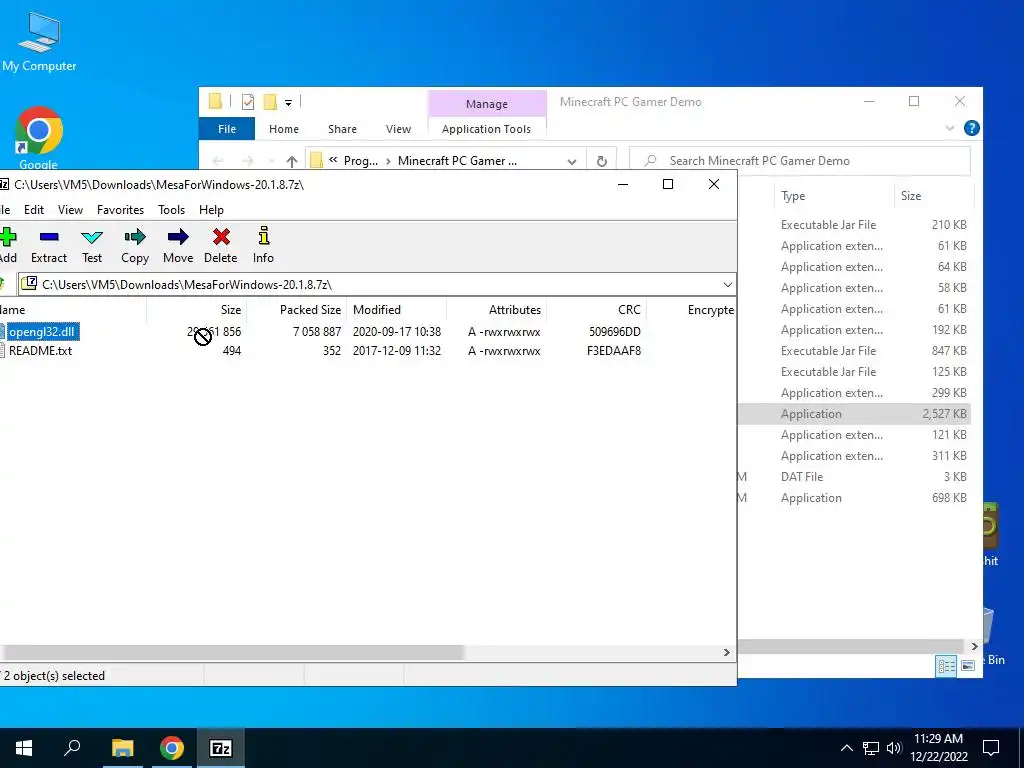Select the Application row with 2,527 KB
1024x768 pixels.
pos(854,414)
